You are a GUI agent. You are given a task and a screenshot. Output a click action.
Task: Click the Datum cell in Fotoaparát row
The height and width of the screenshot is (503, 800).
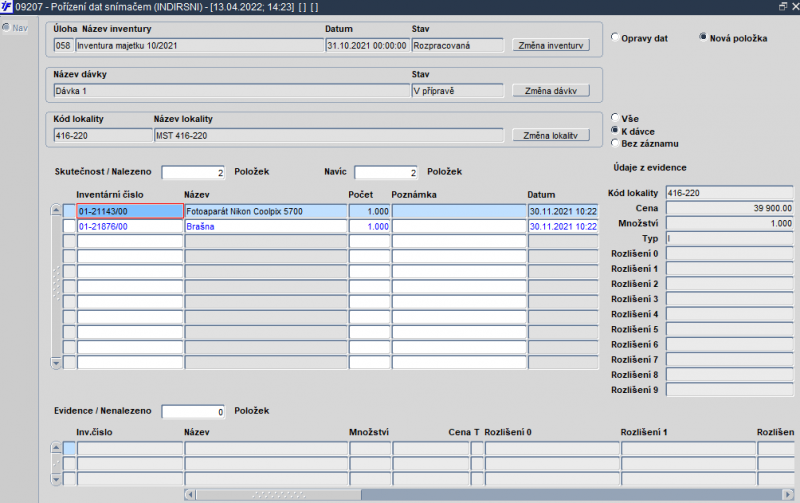(563, 211)
